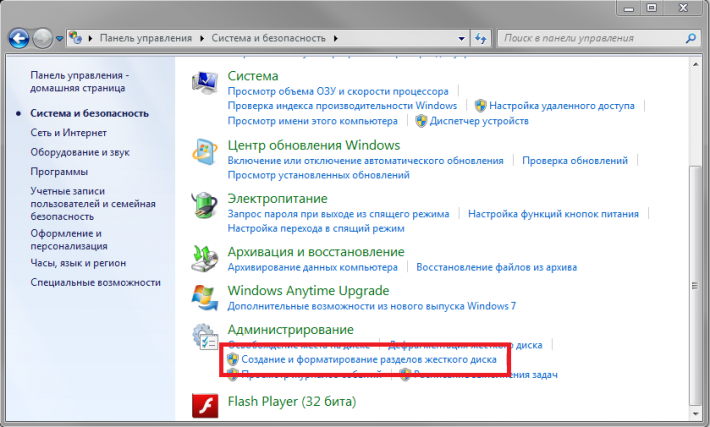Viewport: 710px width, 427px height.
Task: Open the address bar history dropdown
Action: coord(461,38)
